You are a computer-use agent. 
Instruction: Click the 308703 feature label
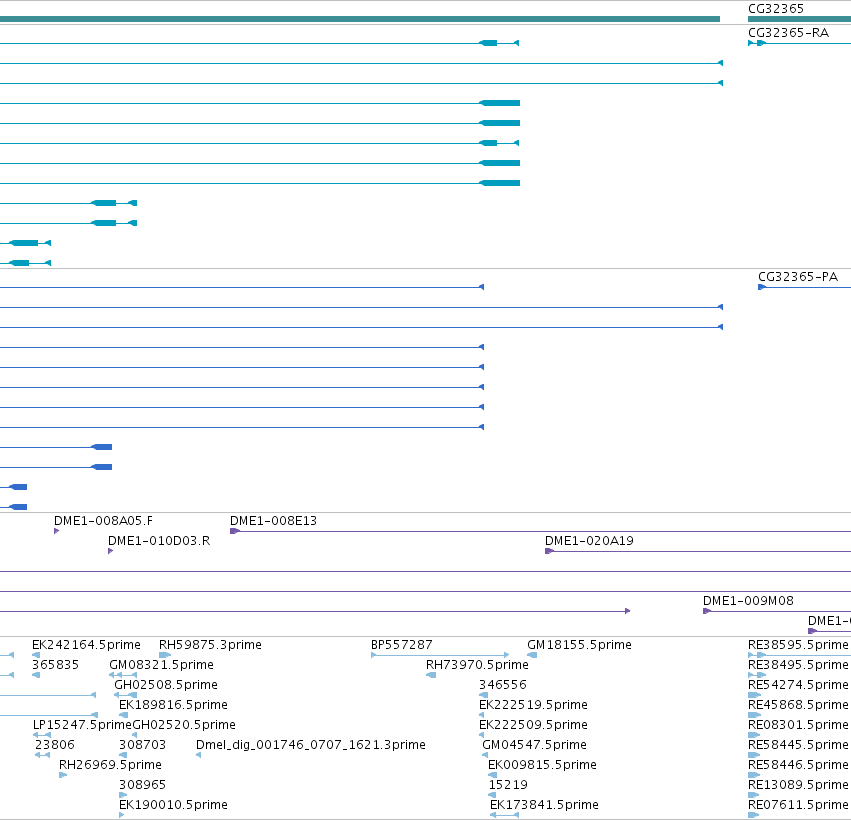click(x=142, y=745)
